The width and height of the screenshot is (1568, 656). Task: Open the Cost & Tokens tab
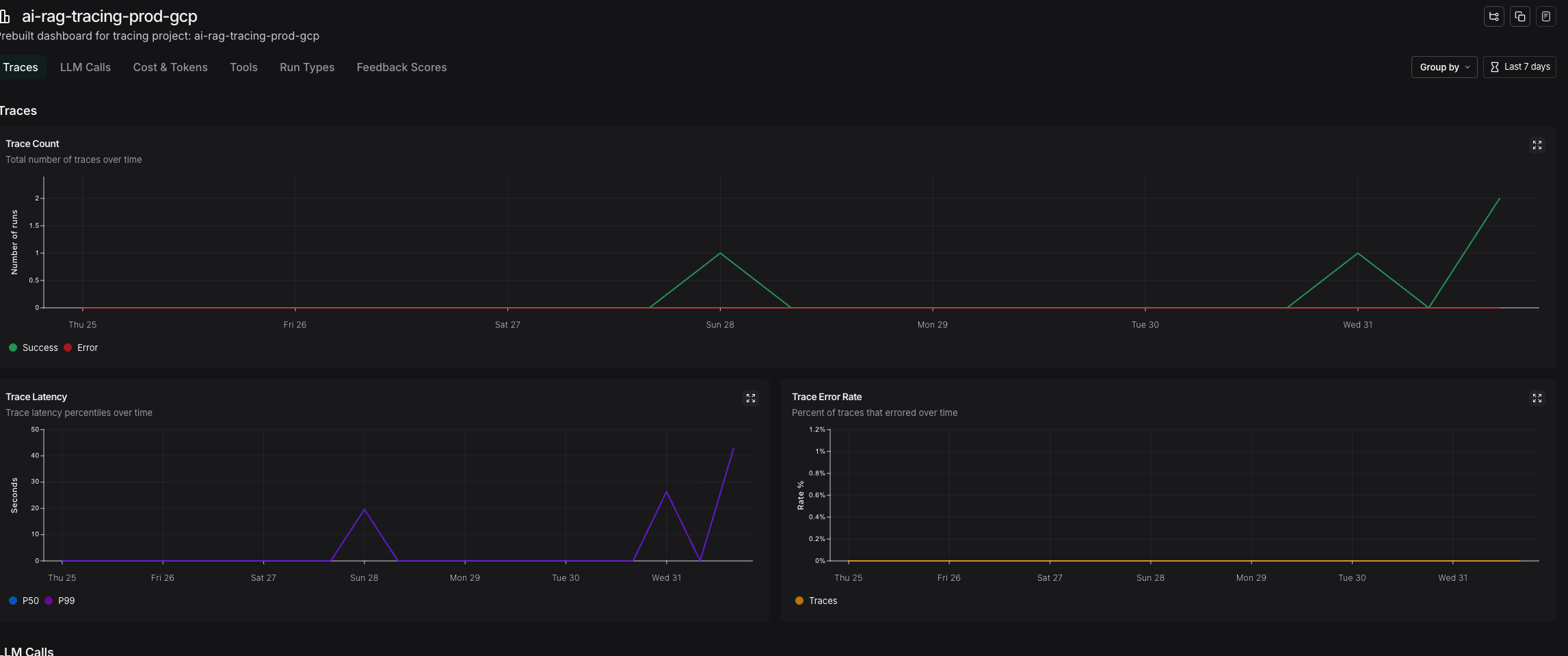pos(170,67)
